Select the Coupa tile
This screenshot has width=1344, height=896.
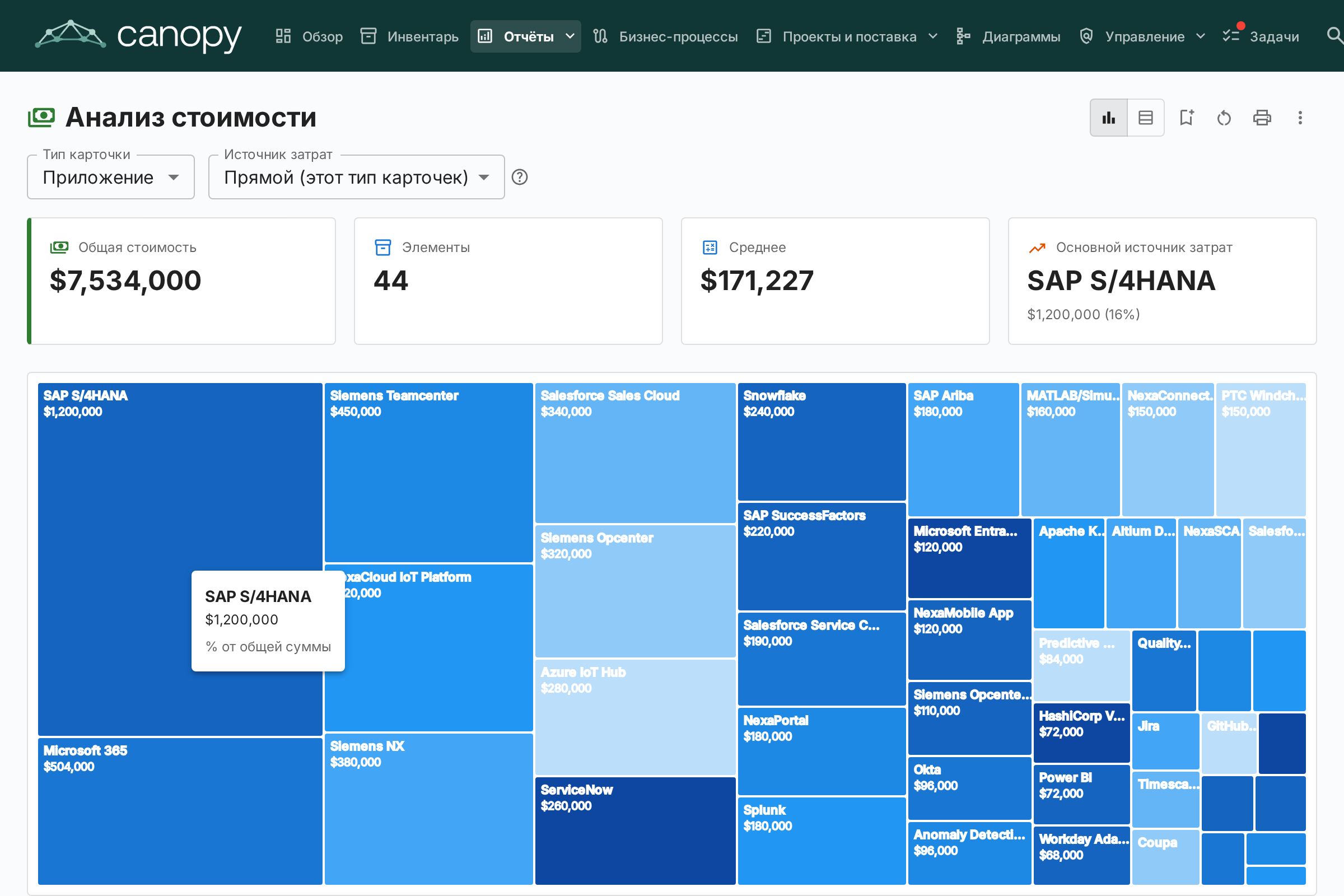(x=1166, y=857)
